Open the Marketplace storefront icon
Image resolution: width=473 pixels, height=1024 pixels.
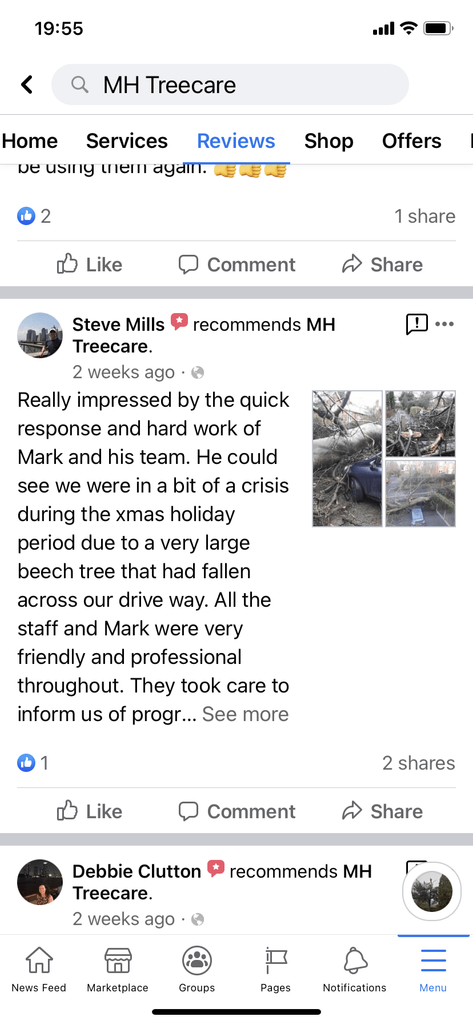pyautogui.click(x=118, y=960)
